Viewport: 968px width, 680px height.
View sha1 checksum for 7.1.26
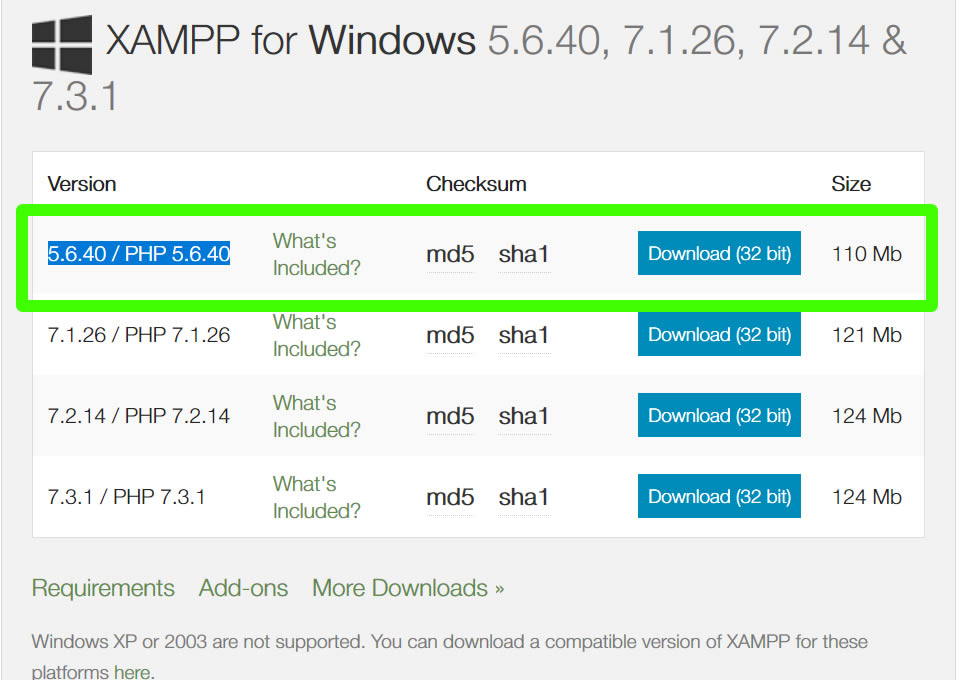click(524, 336)
